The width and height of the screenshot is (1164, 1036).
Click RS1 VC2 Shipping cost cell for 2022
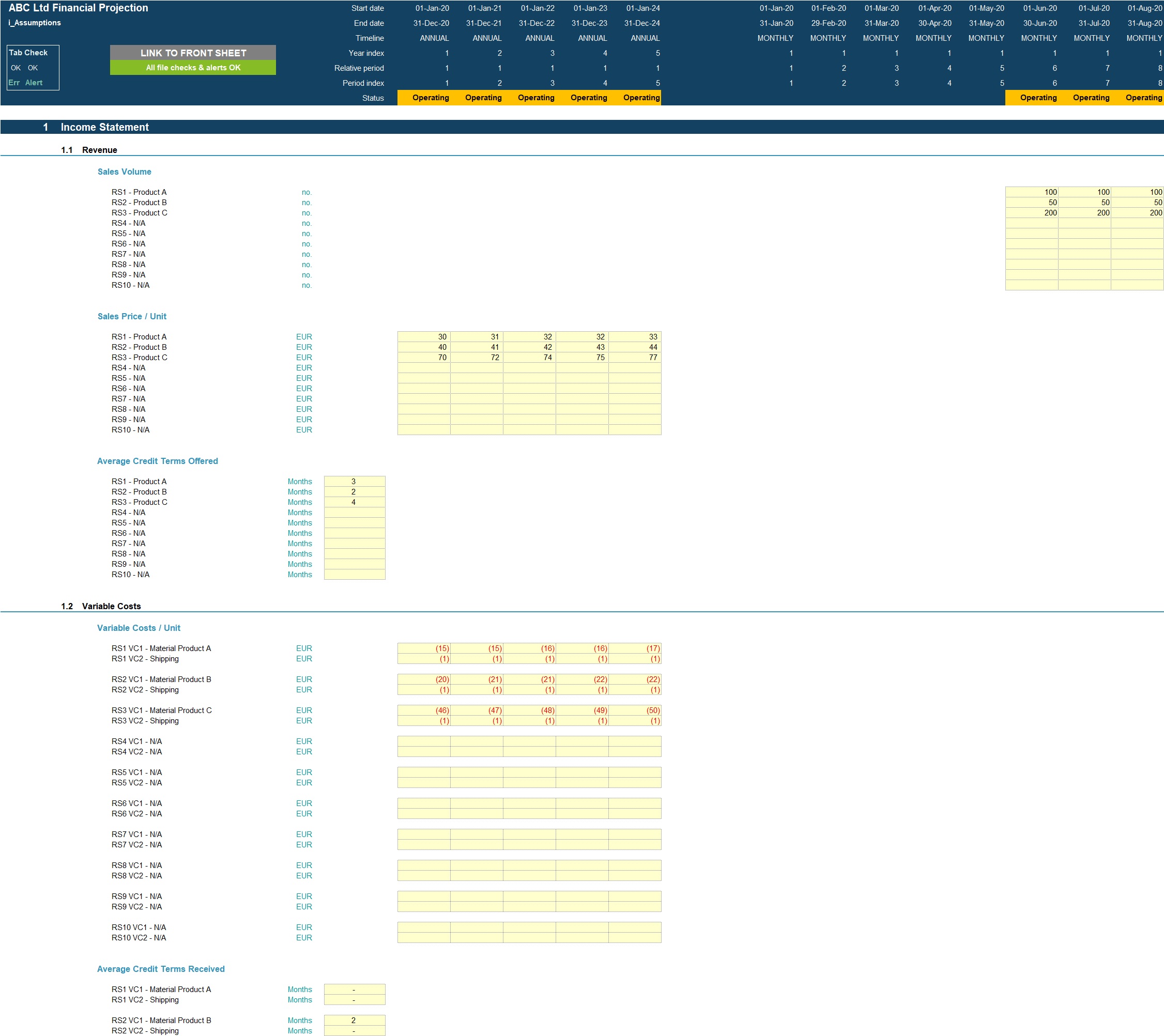click(x=530, y=659)
